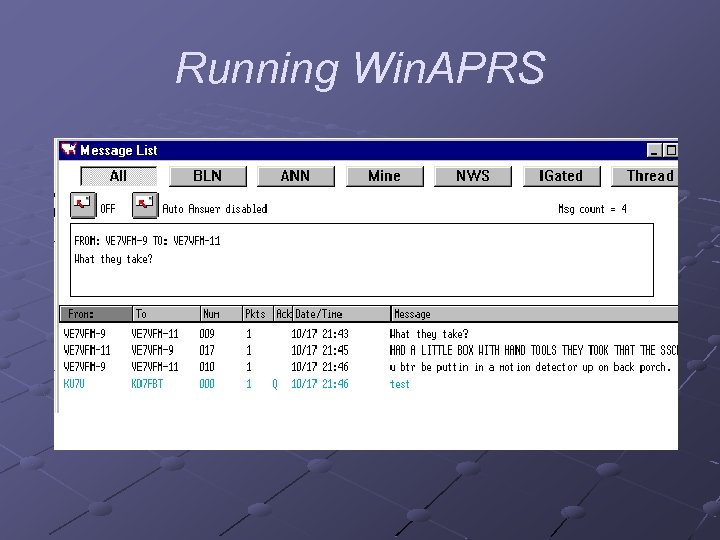Click message number 000 in KU7U row

tap(207, 384)
